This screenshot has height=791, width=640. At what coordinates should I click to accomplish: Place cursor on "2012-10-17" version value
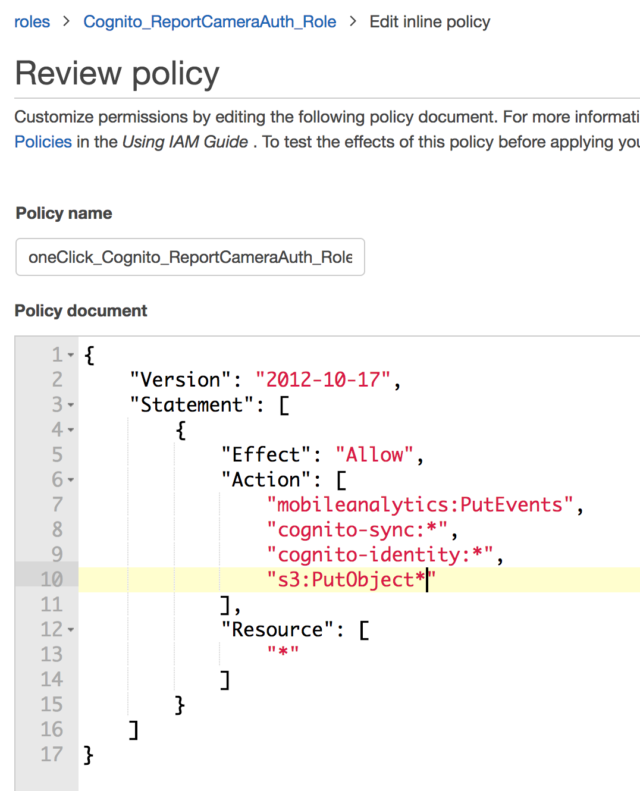323,380
